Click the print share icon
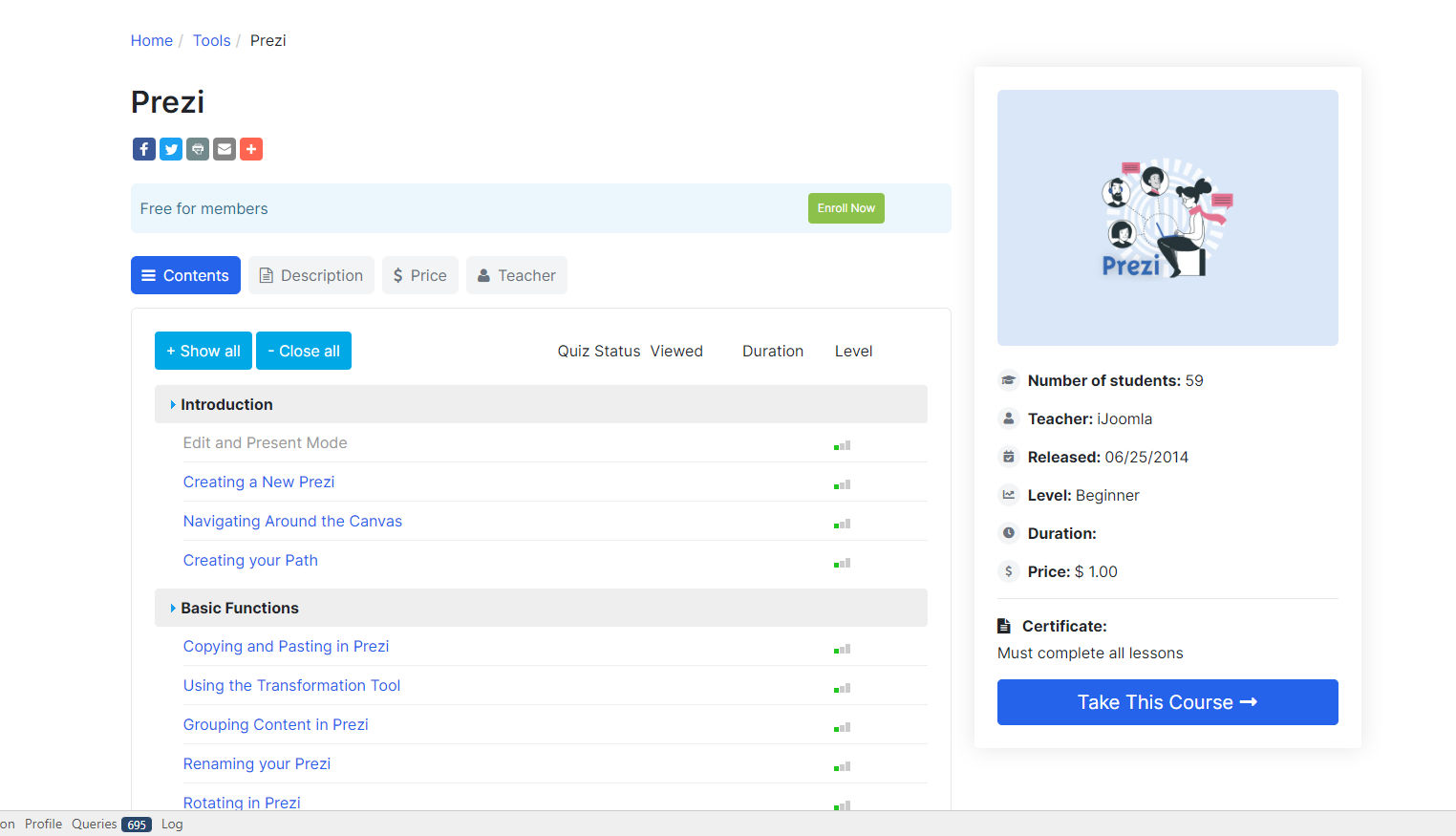1456x836 pixels. [x=198, y=149]
